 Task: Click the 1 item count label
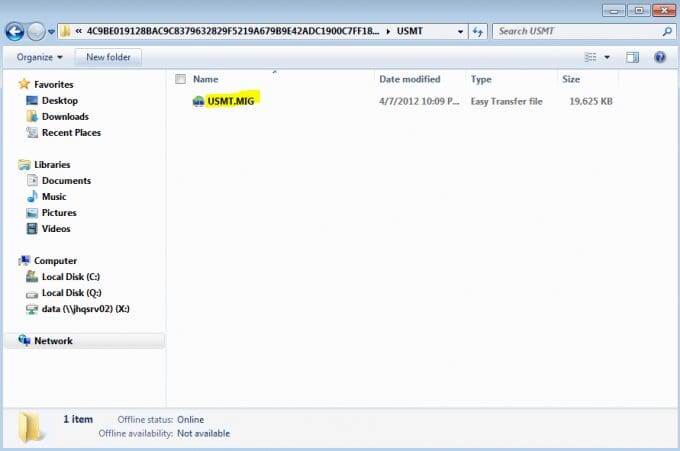click(x=78, y=420)
